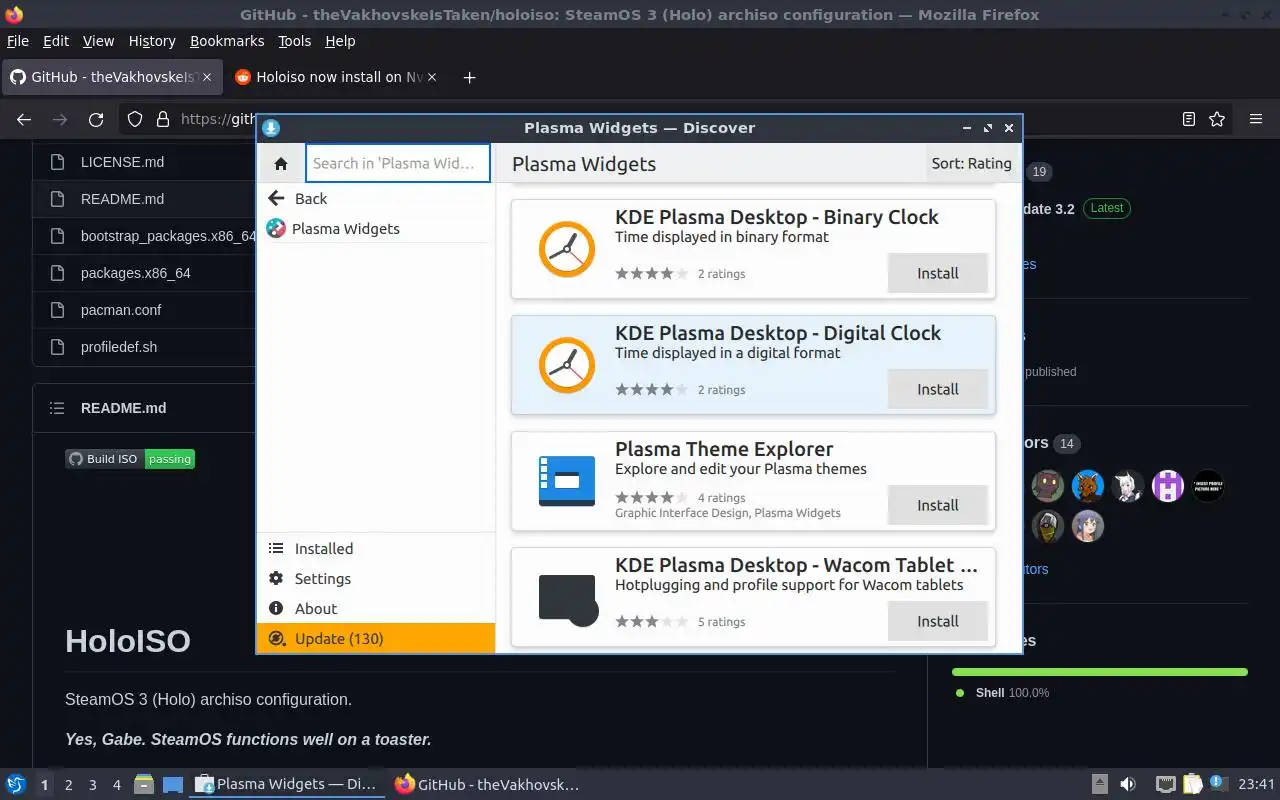Bookmark this page with the star
This screenshot has width=1280, height=800.
coord(1217,119)
